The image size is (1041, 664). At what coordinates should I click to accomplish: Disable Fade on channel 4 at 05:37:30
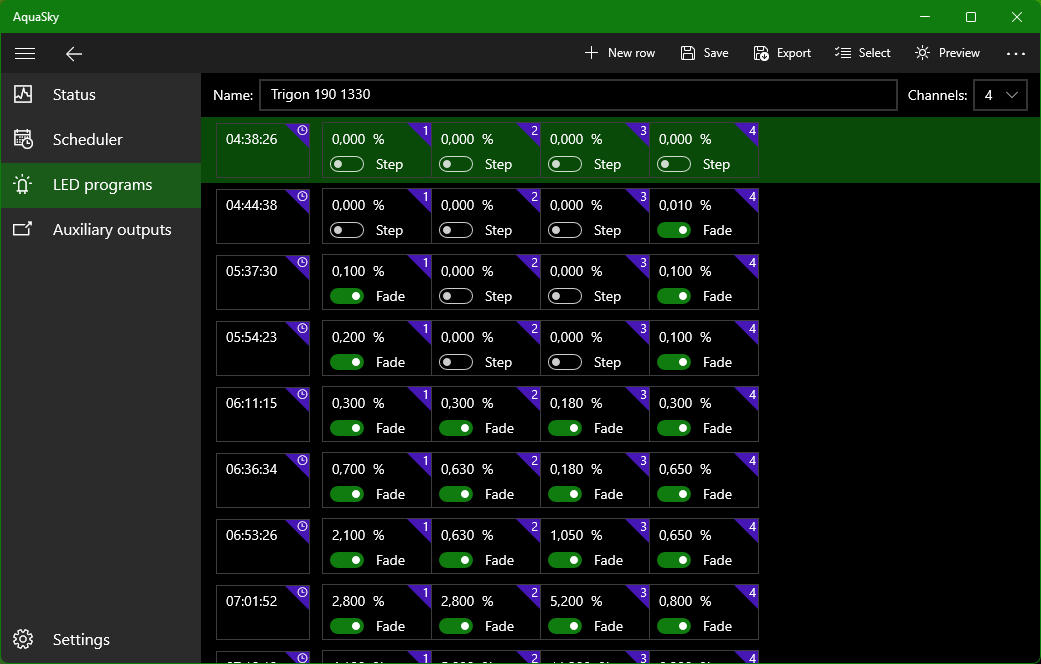[x=675, y=296]
